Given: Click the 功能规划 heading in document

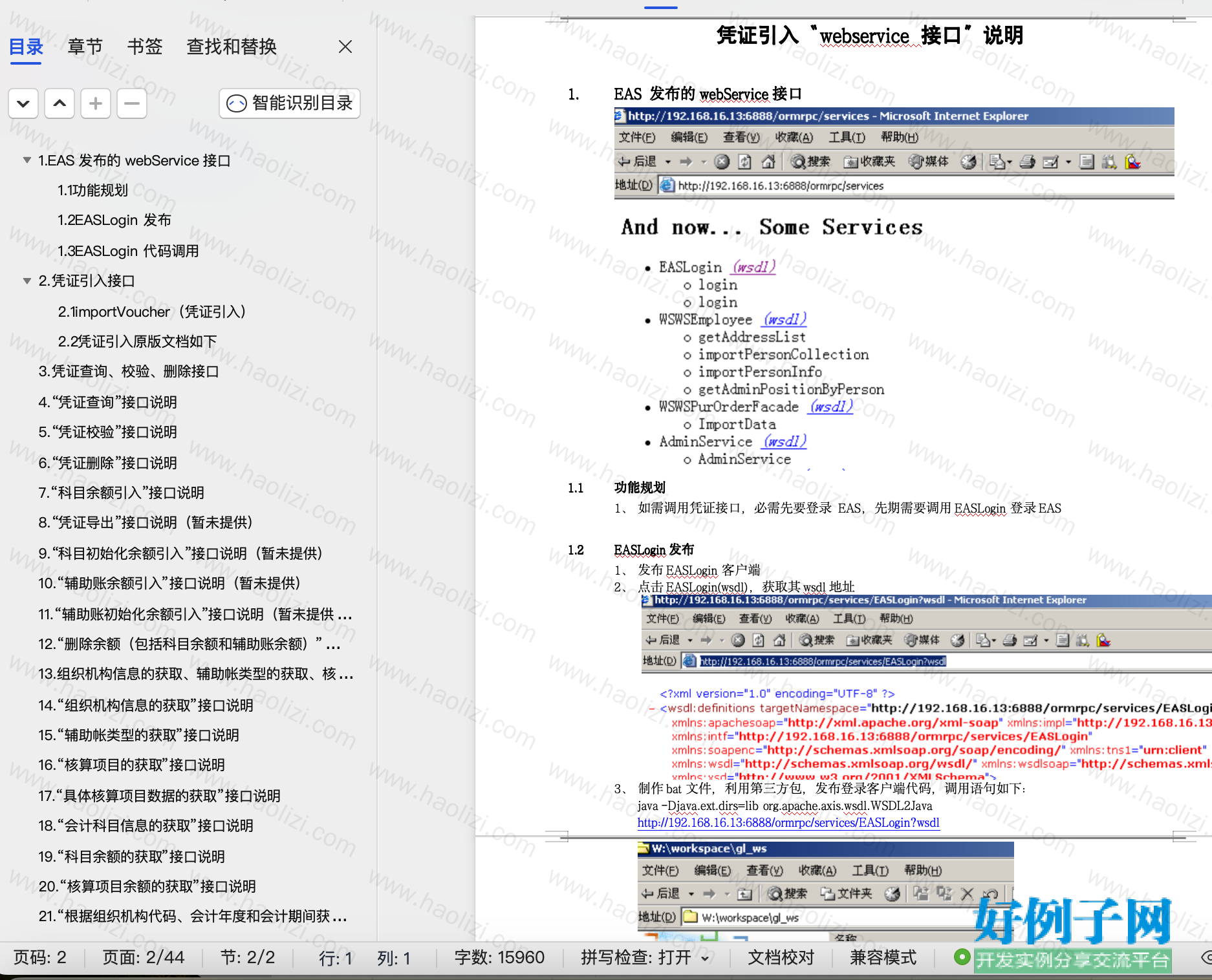Looking at the screenshot, I should pos(640,487).
